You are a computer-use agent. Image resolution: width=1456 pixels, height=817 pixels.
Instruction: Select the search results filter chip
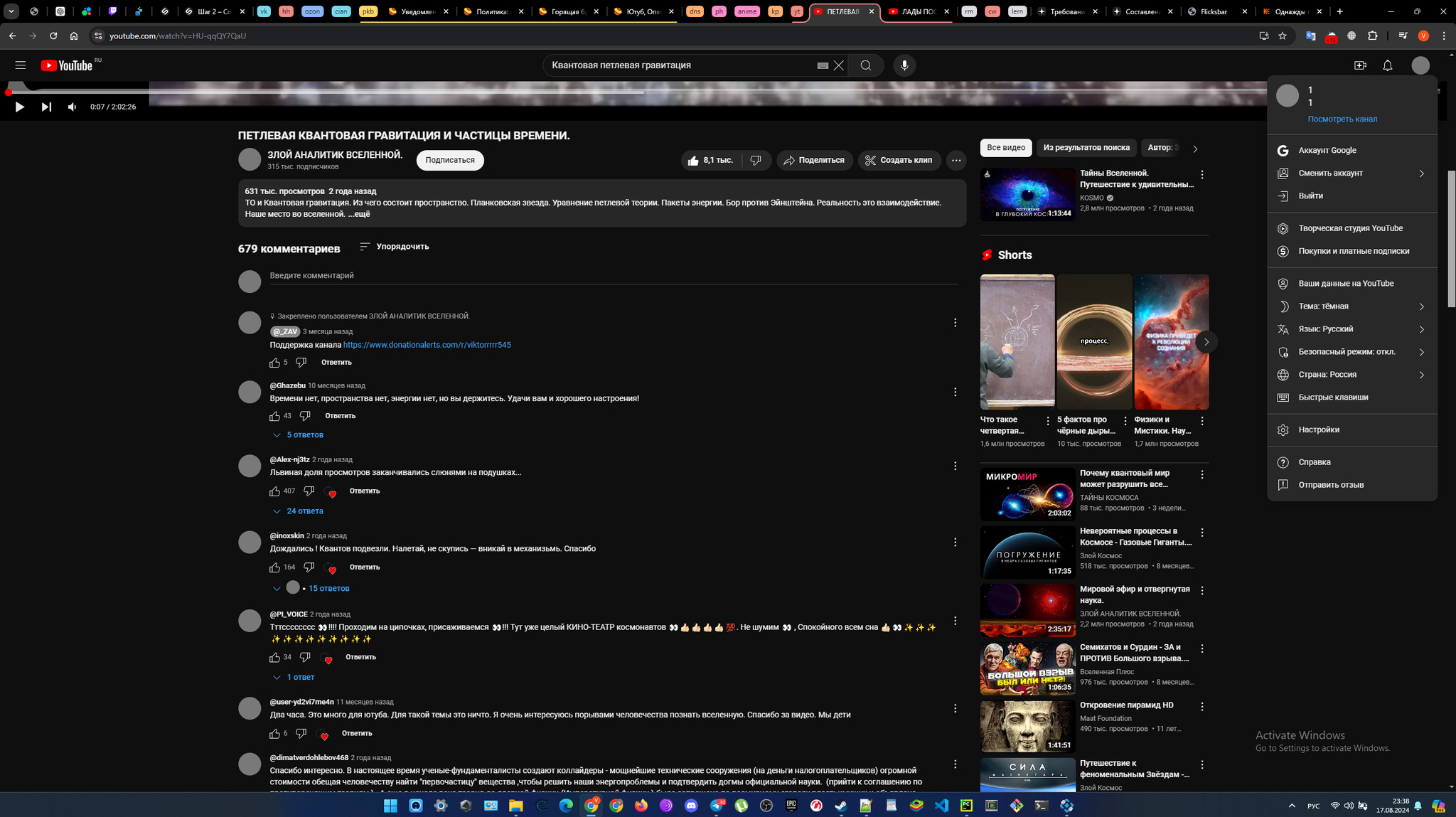pos(1086,148)
